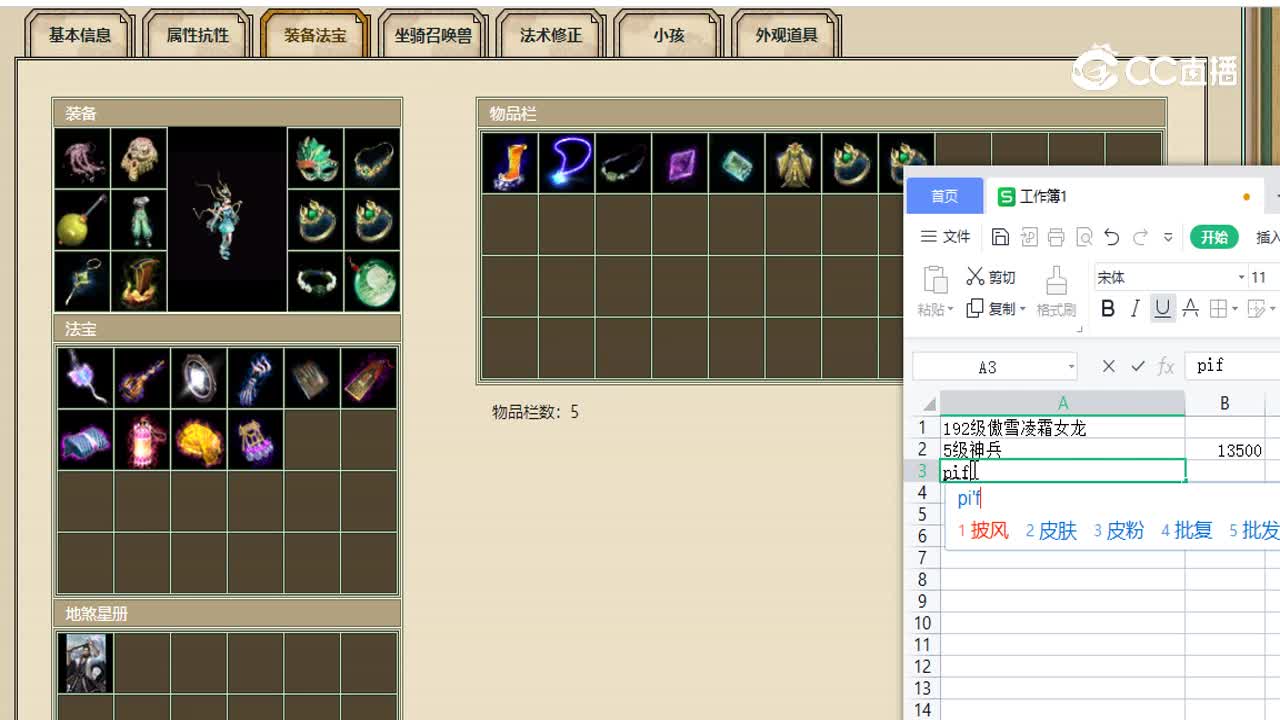The width and height of the screenshot is (1280, 720).
Task: Click the orange boots in 装备 panel
Action: click(x=139, y=280)
